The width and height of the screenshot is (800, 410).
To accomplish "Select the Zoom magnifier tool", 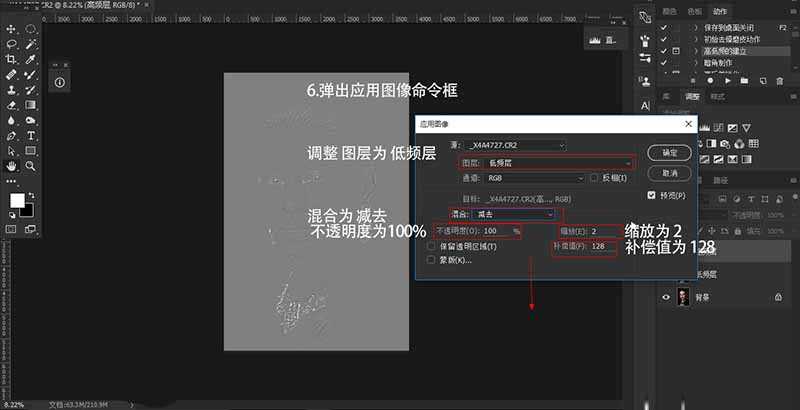I will click(31, 165).
